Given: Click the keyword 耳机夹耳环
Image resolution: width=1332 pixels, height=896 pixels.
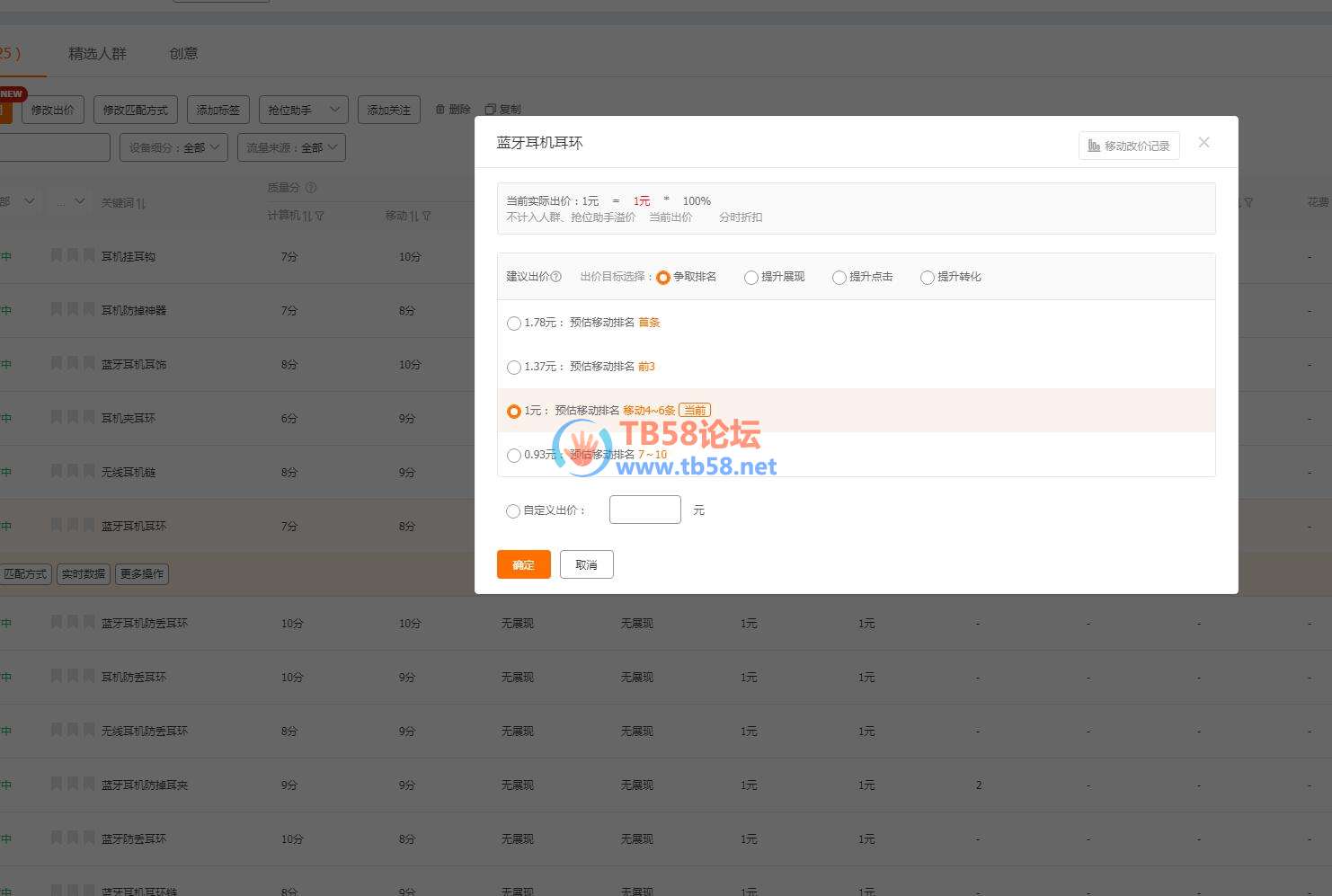Looking at the screenshot, I should [x=129, y=418].
